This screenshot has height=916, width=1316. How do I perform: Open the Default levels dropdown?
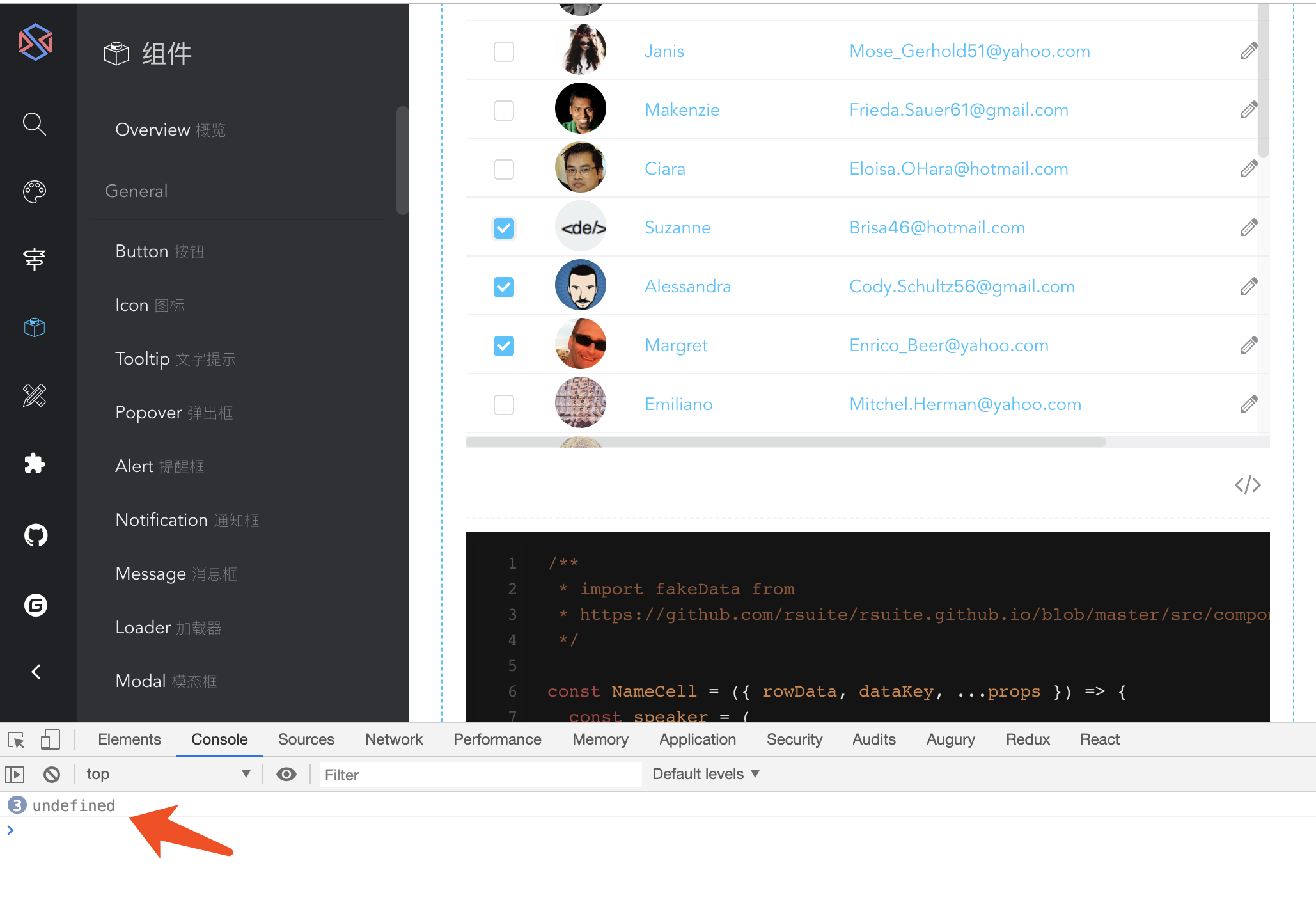[705, 775]
